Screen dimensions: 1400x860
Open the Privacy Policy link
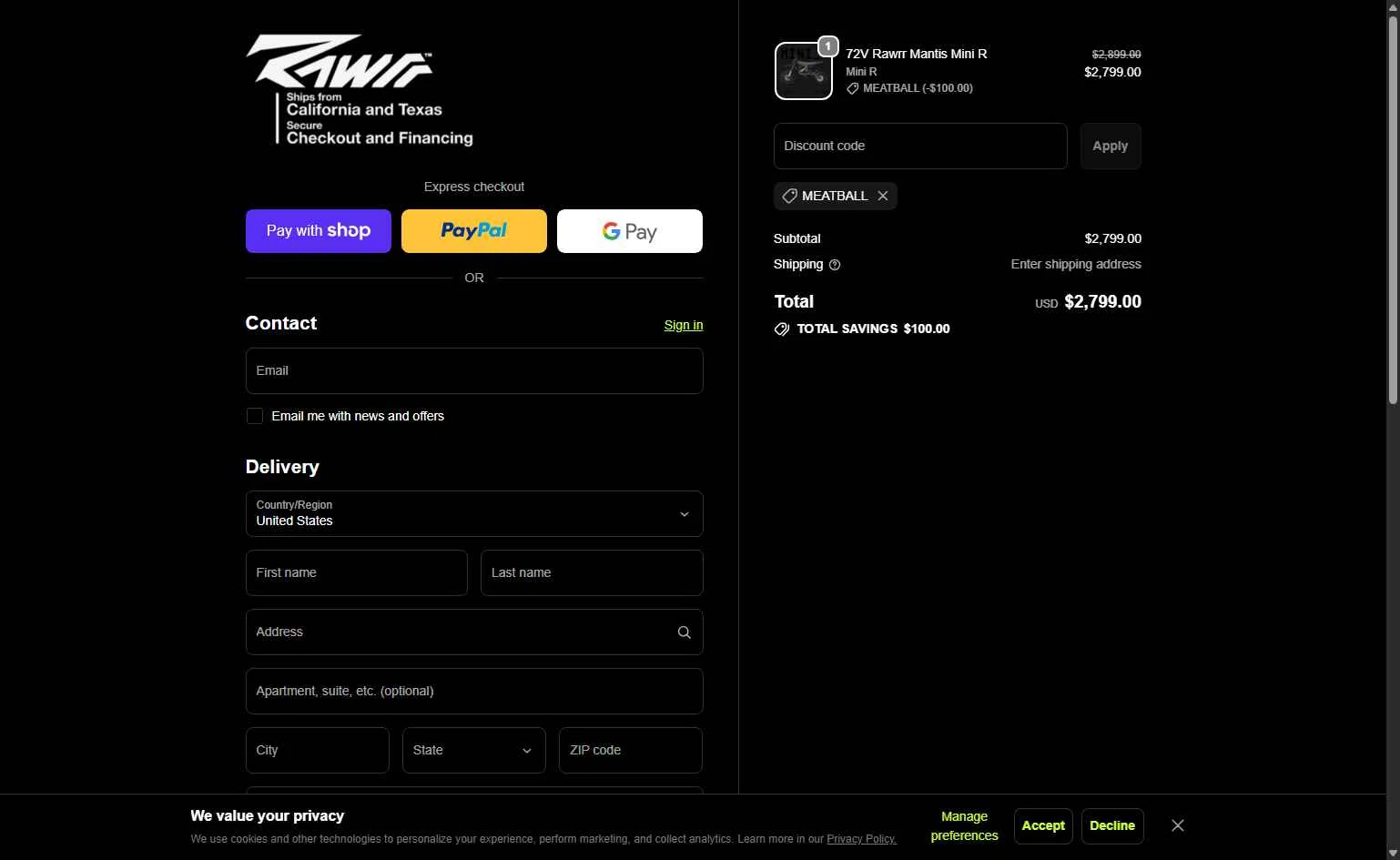pyautogui.click(x=861, y=839)
